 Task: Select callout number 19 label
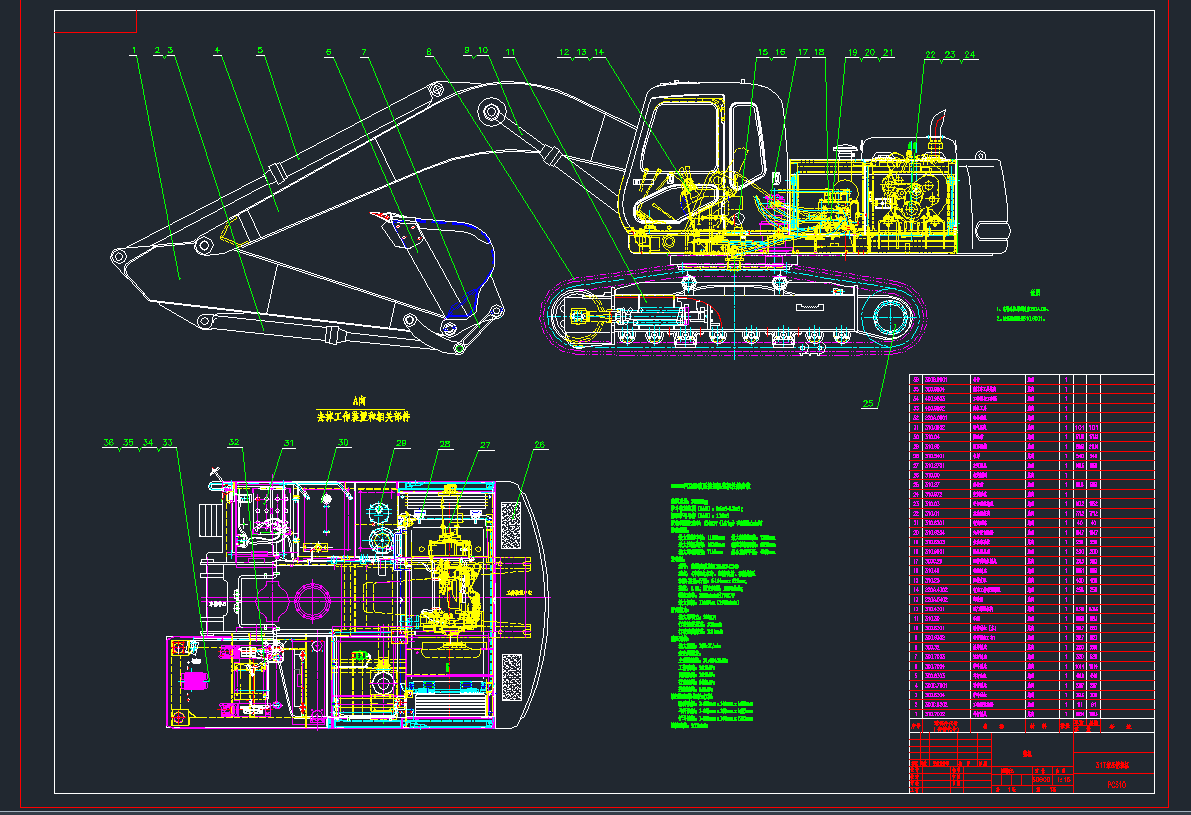852,52
